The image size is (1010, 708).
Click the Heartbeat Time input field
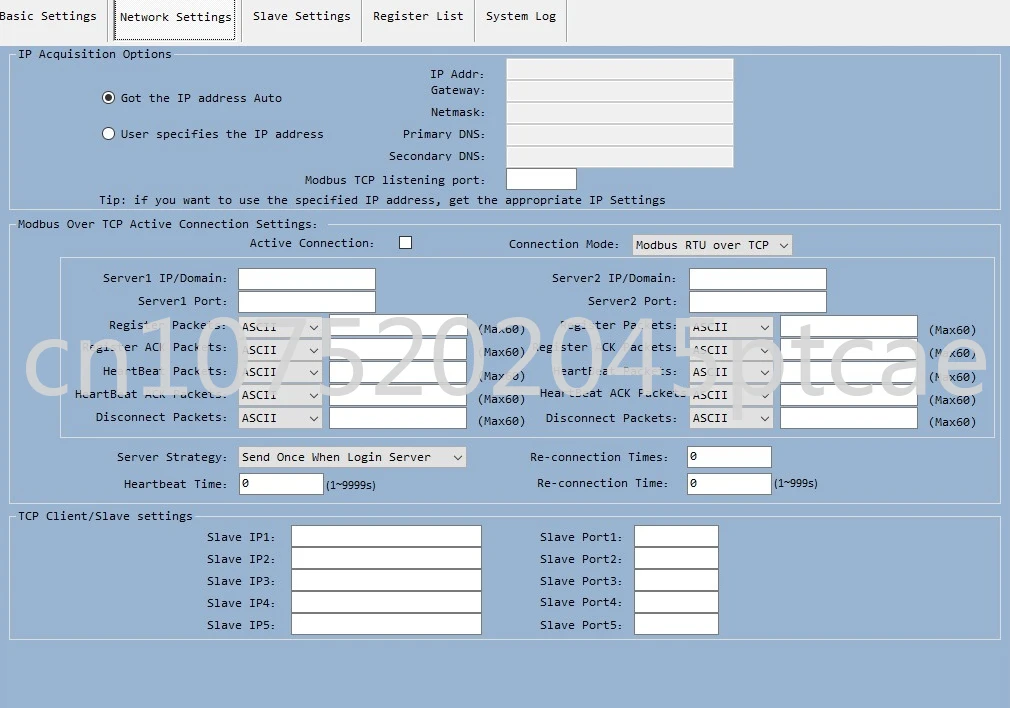click(281, 484)
